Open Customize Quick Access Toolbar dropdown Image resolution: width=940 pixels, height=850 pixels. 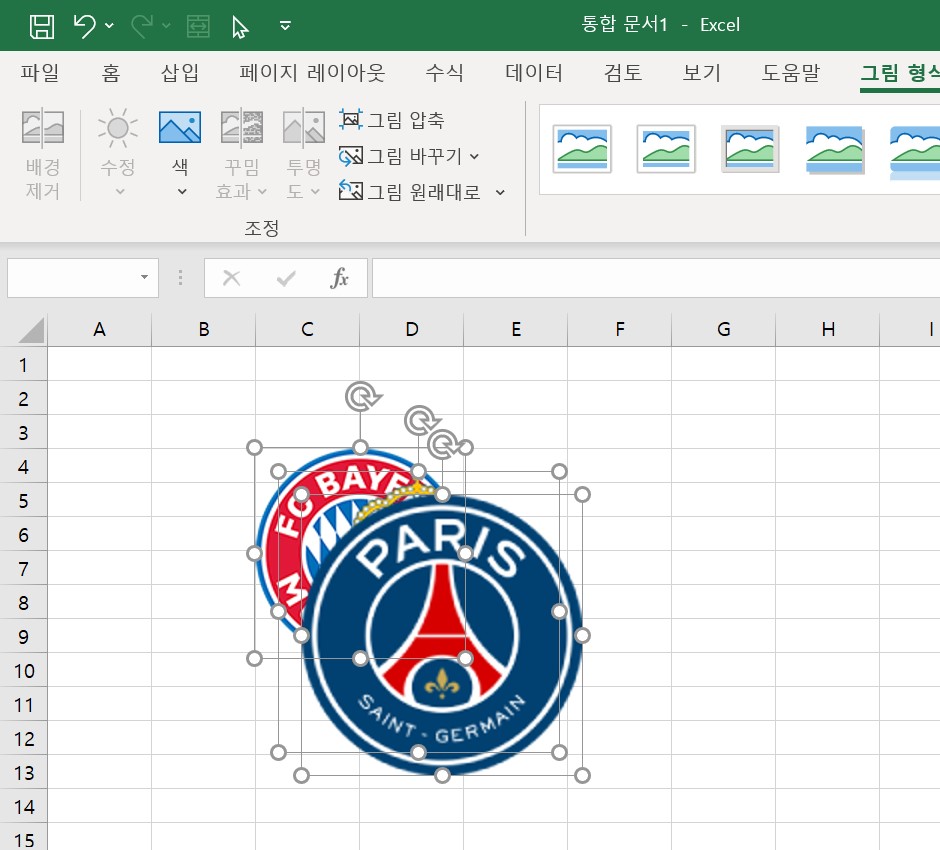click(x=285, y=25)
